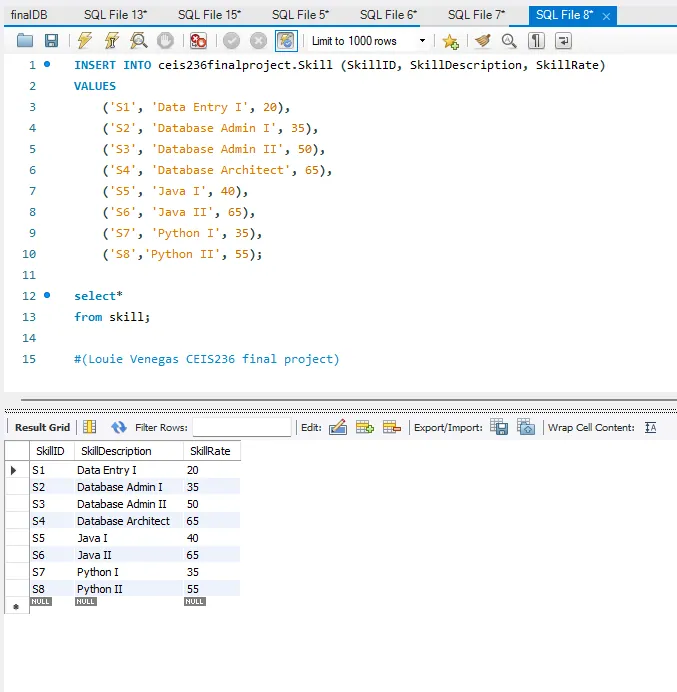677x692 pixels.
Task: Save the script with floppy disk icon
Action: [52, 41]
